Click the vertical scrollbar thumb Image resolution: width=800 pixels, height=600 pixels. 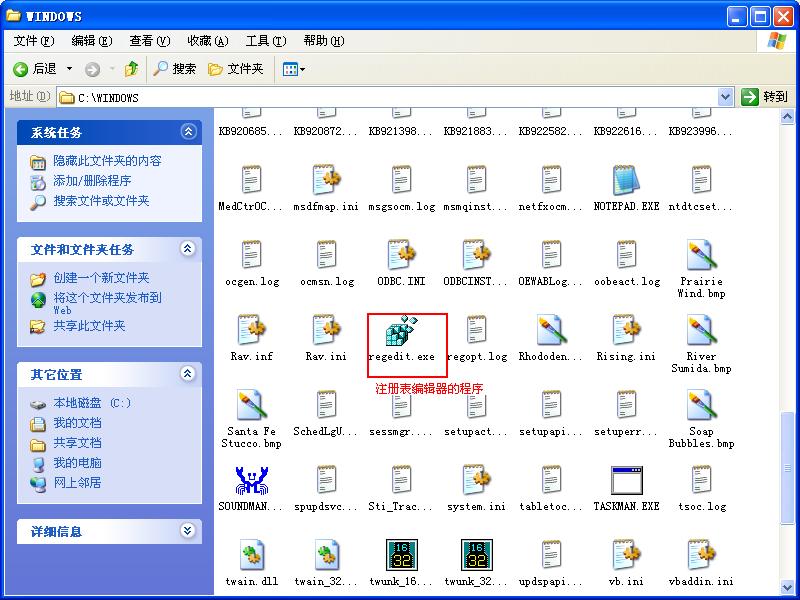[x=787, y=468]
